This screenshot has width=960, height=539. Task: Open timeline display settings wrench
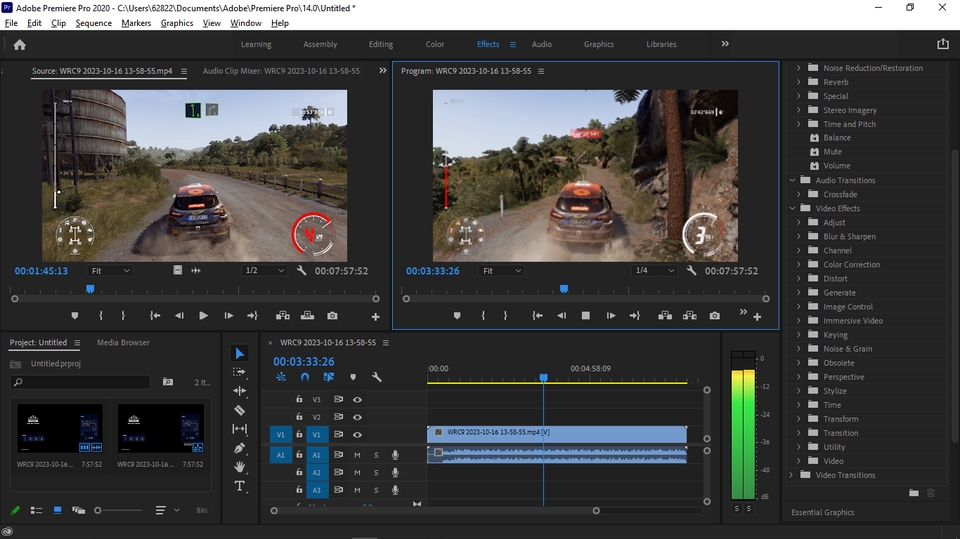tap(377, 377)
